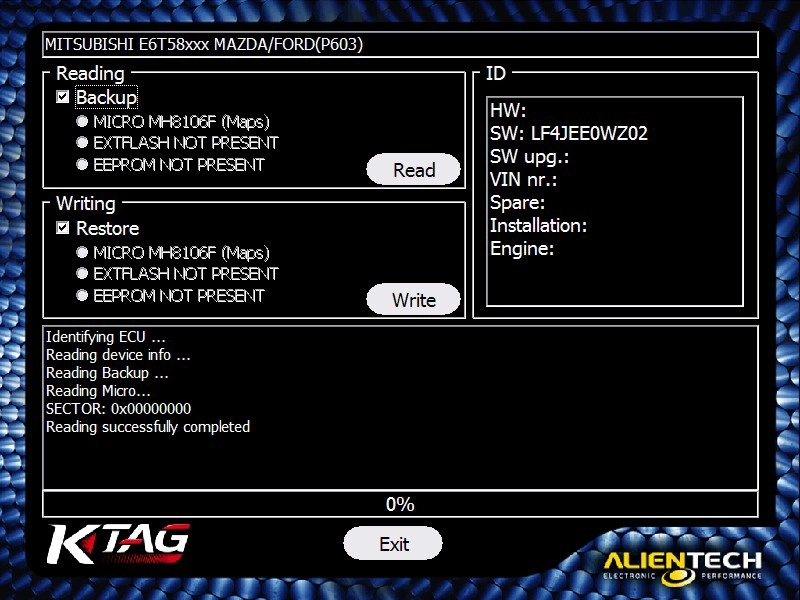Click the SW: LF4JEE0WZ02 line
Image resolution: width=800 pixels, height=600 pixels.
click(x=569, y=133)
